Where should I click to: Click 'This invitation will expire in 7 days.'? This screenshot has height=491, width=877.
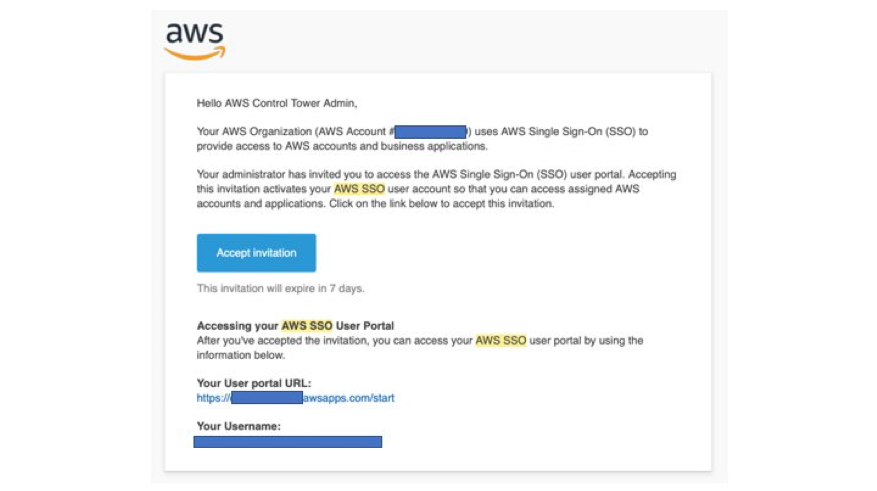click(280, 289)
